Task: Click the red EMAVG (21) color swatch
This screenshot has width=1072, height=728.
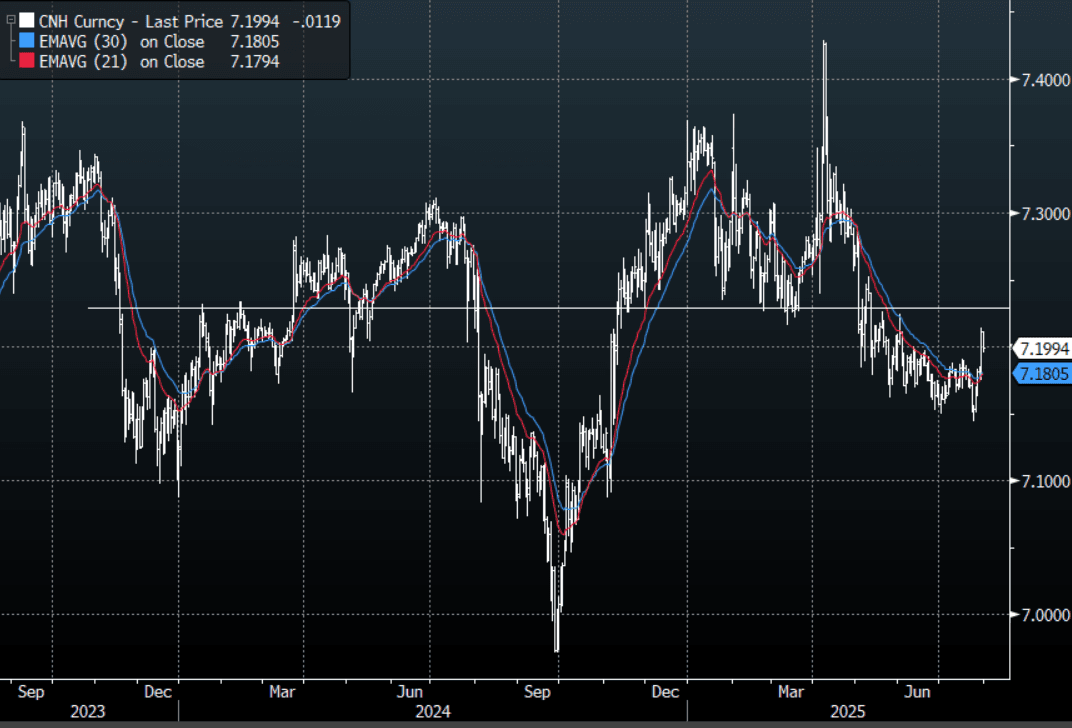Action: tap(27, 62)
